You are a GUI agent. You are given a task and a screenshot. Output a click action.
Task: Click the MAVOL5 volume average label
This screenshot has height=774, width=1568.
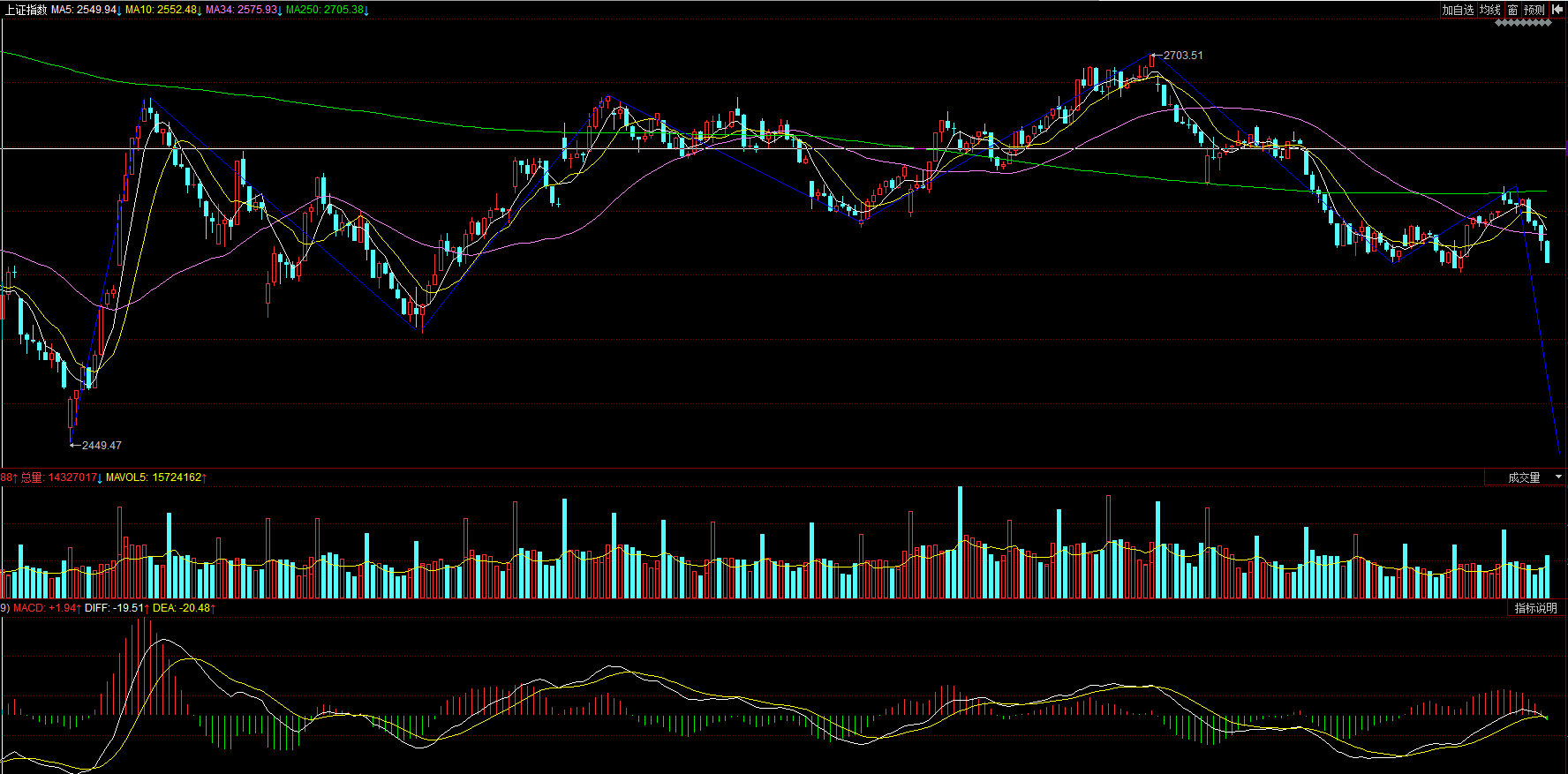155,477
